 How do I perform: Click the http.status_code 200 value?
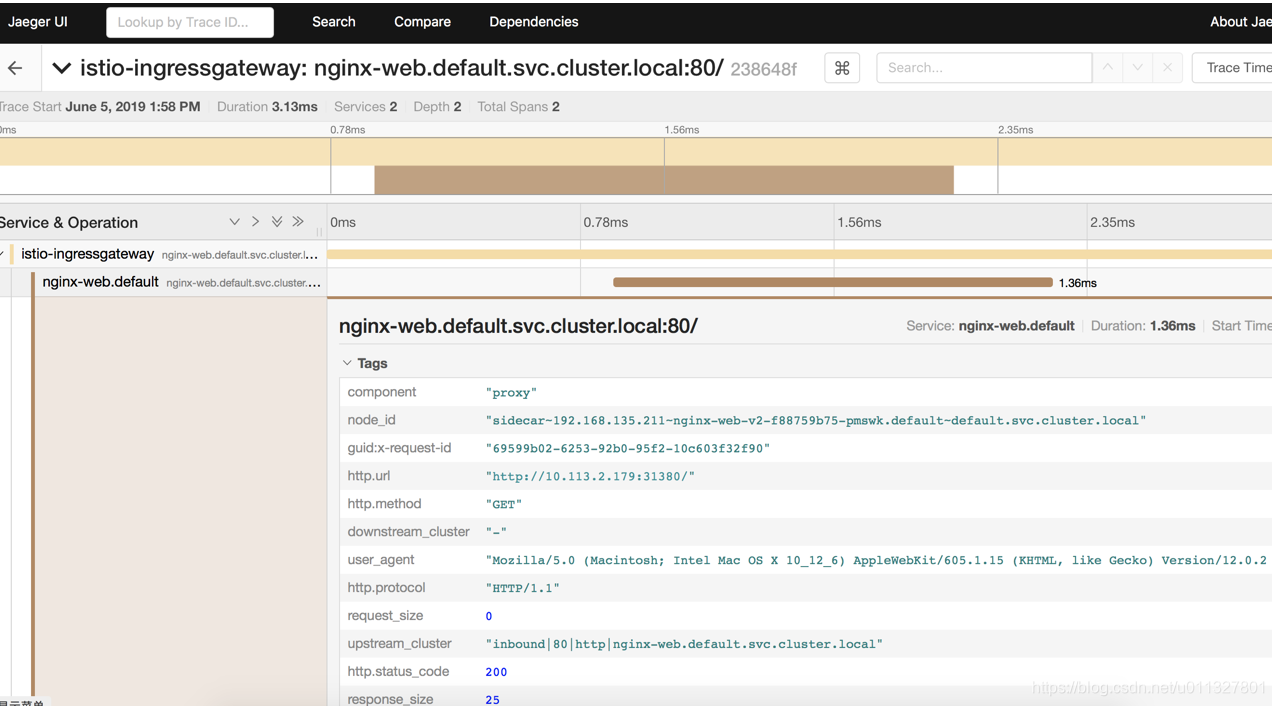click(x=496, y=672)
